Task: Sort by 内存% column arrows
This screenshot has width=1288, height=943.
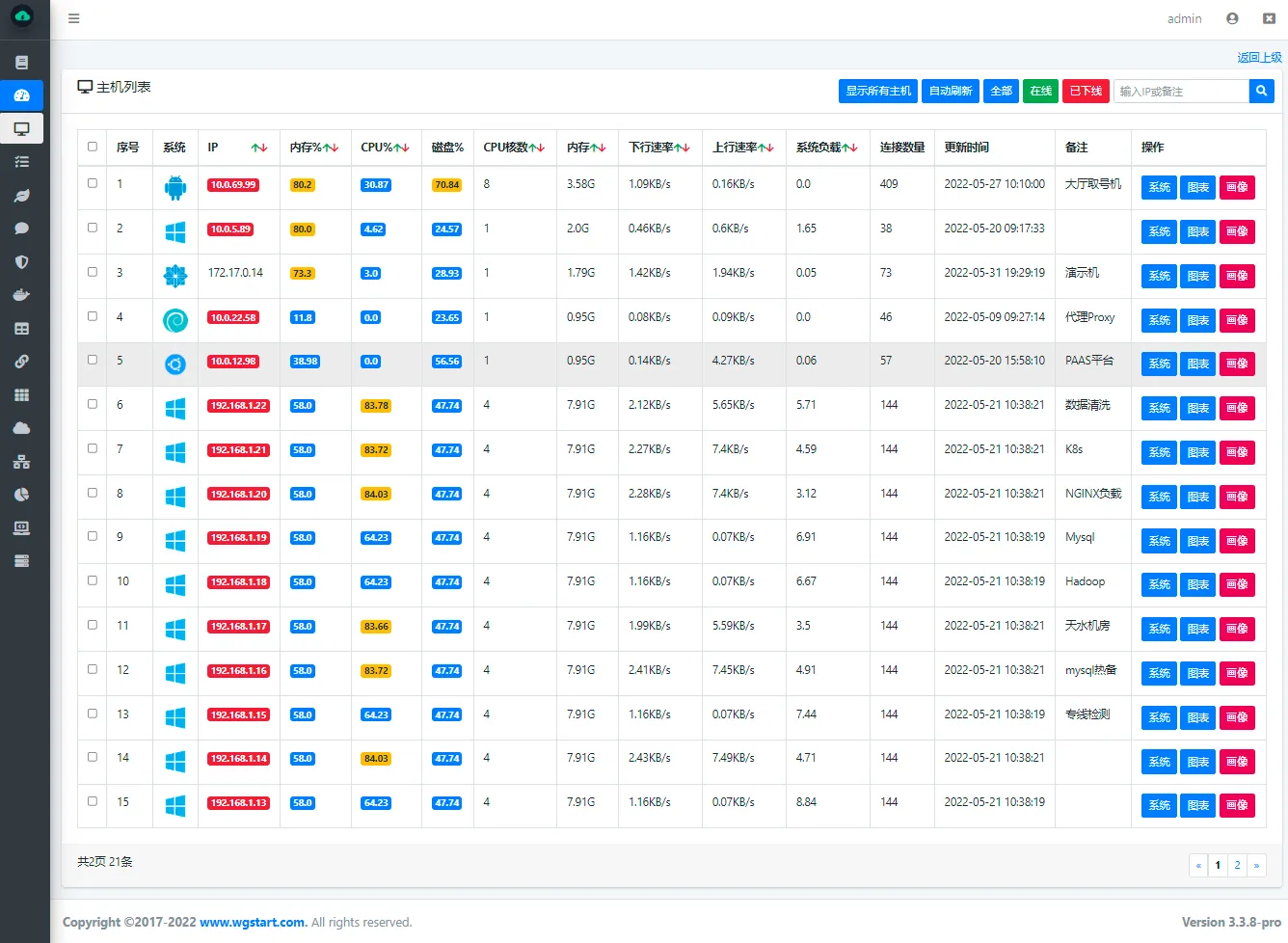Action: click(331, 148)
